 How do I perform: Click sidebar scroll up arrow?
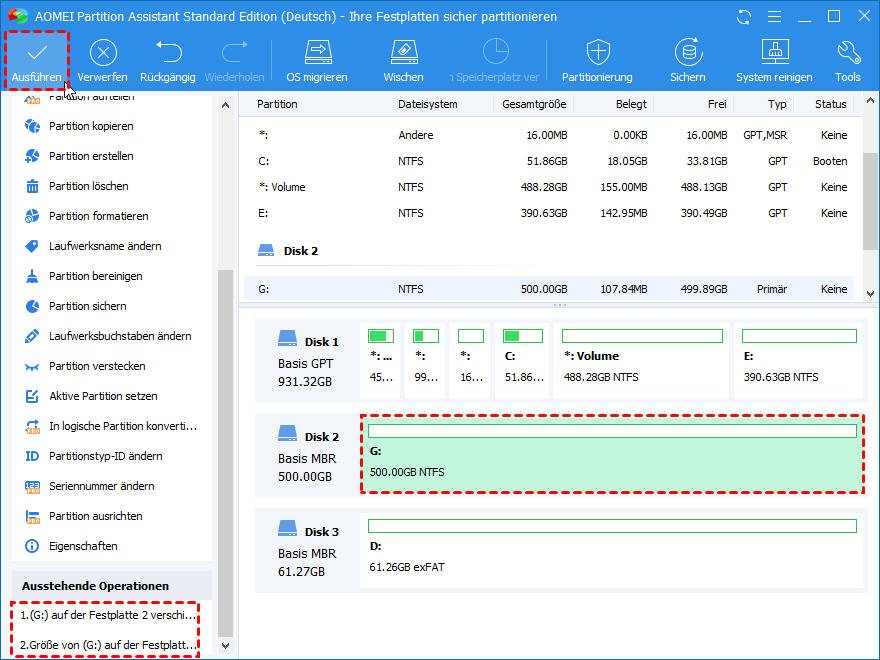[x=225, y=104]
